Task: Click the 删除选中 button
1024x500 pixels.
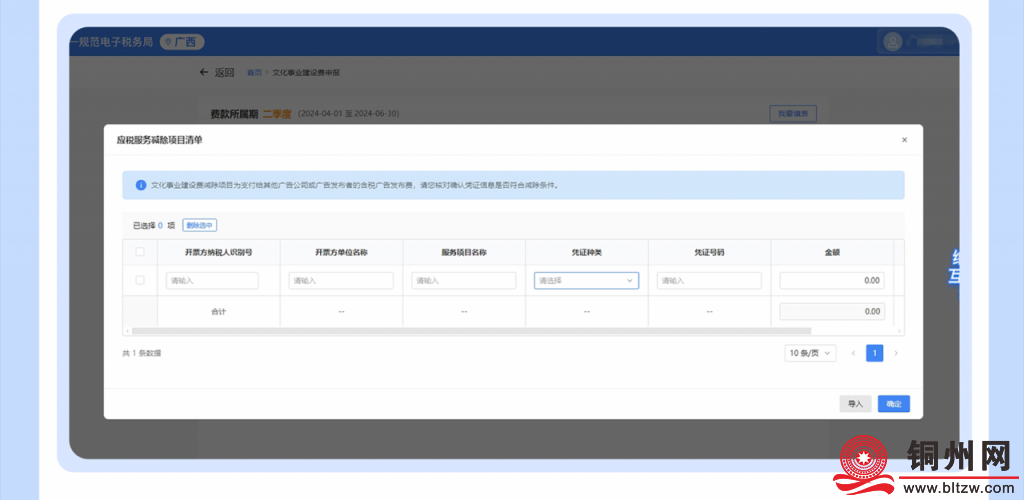Action: pos(199,225)
